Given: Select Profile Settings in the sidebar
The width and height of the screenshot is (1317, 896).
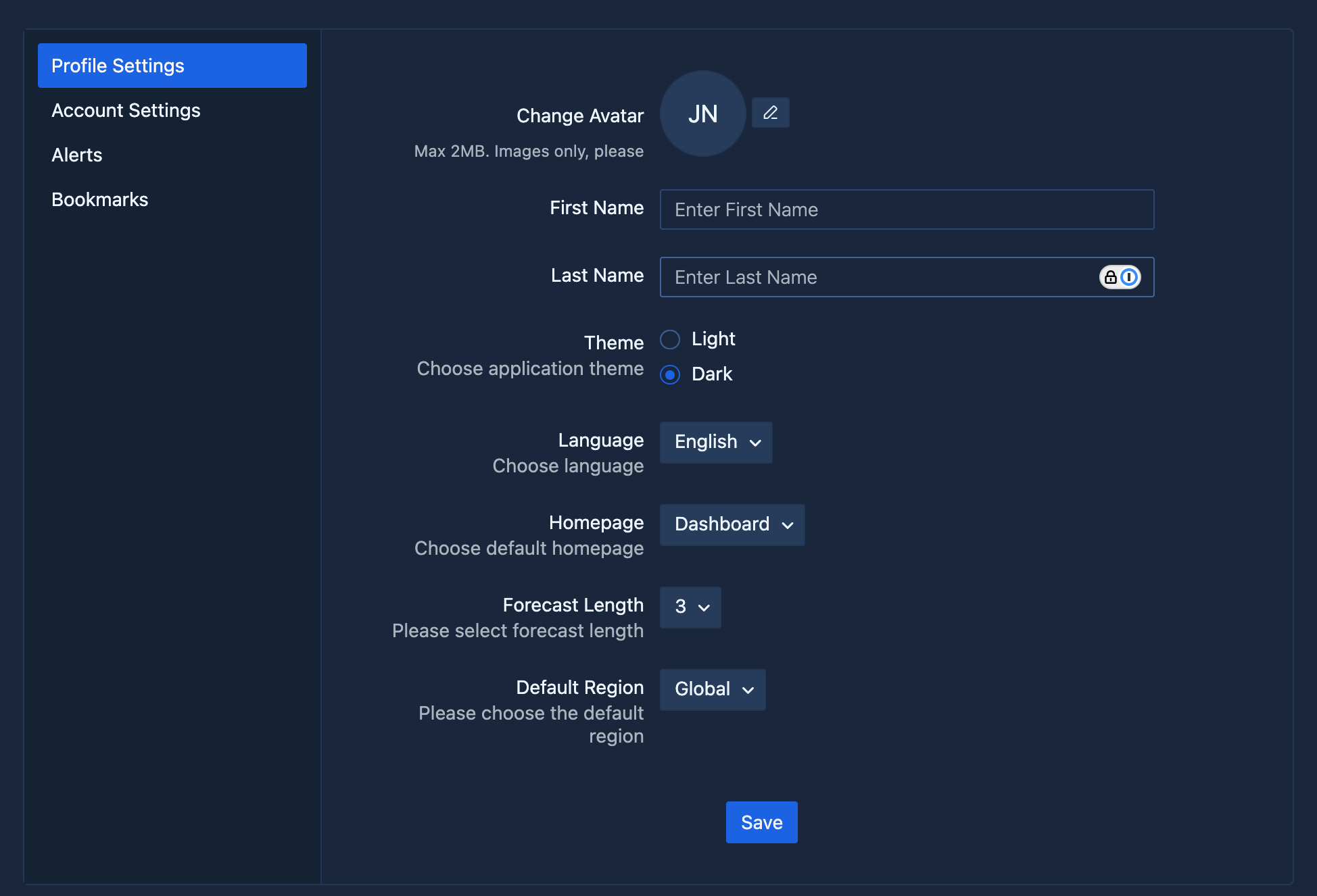Looking at the screenshot, I should 172,66.
